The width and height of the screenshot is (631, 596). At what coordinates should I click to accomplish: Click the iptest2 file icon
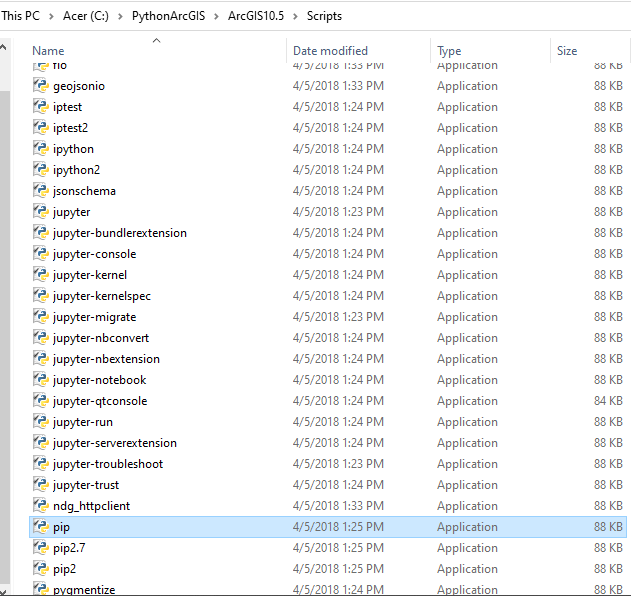41,128
